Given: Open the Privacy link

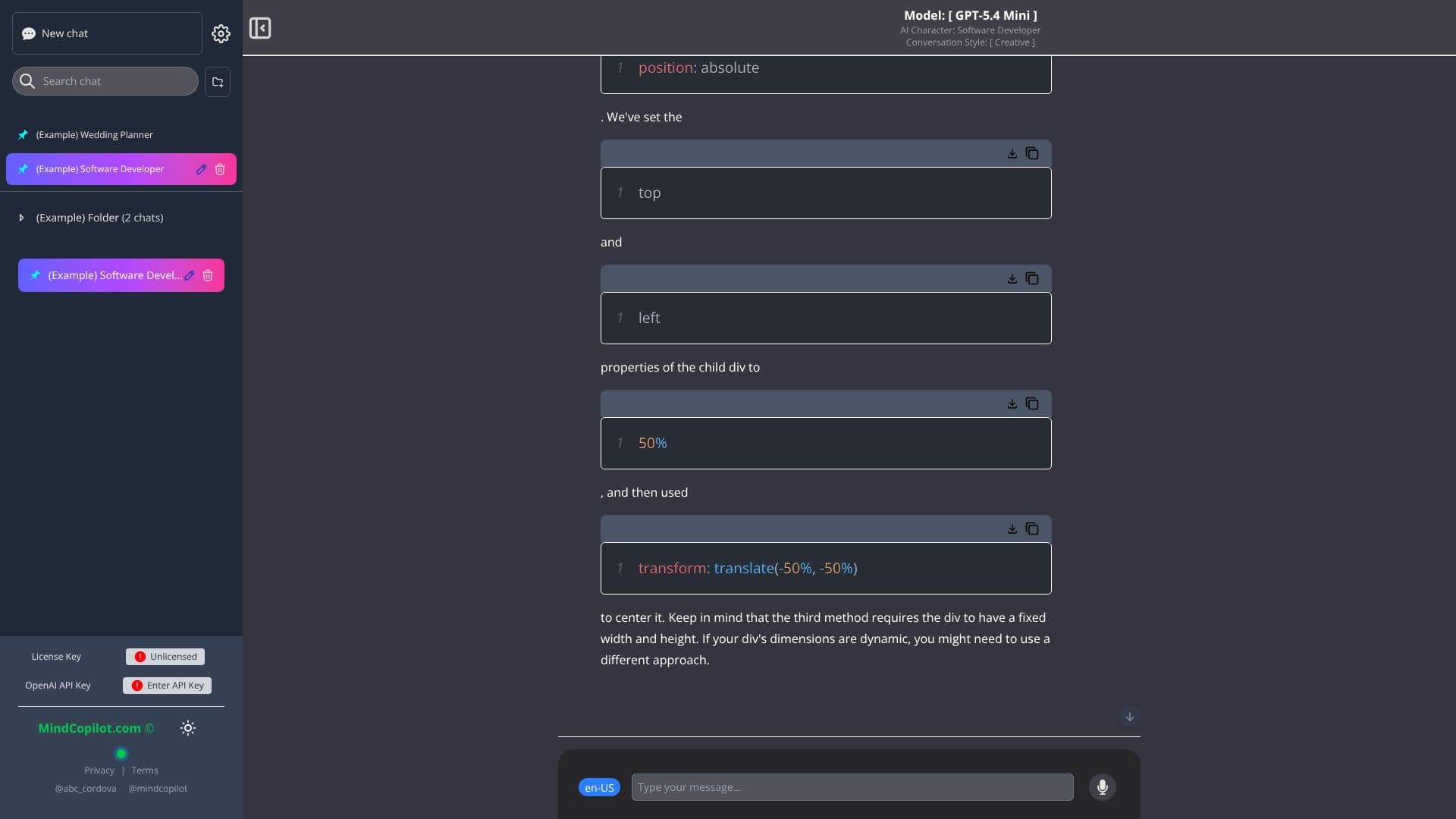Looking at the screenshot, I should [99, 770].
